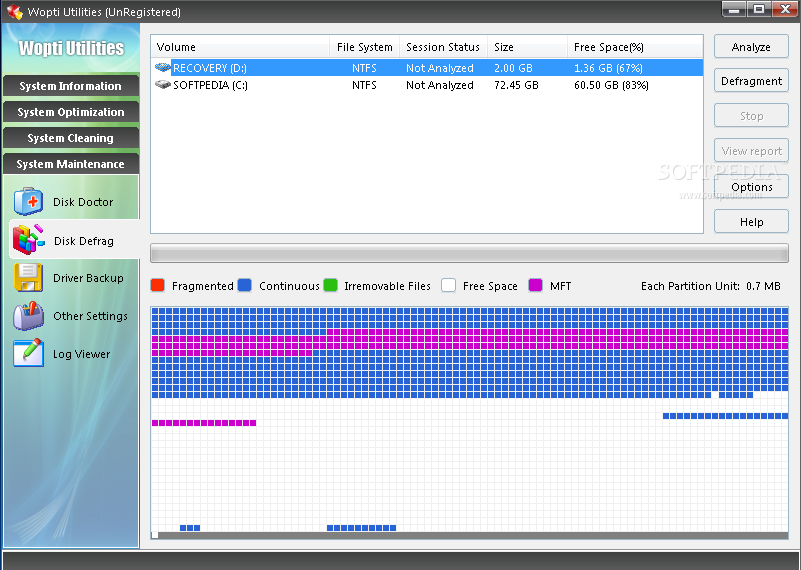Open the View report button
This screenshot has height=570, width=801.
pos(751,151)
